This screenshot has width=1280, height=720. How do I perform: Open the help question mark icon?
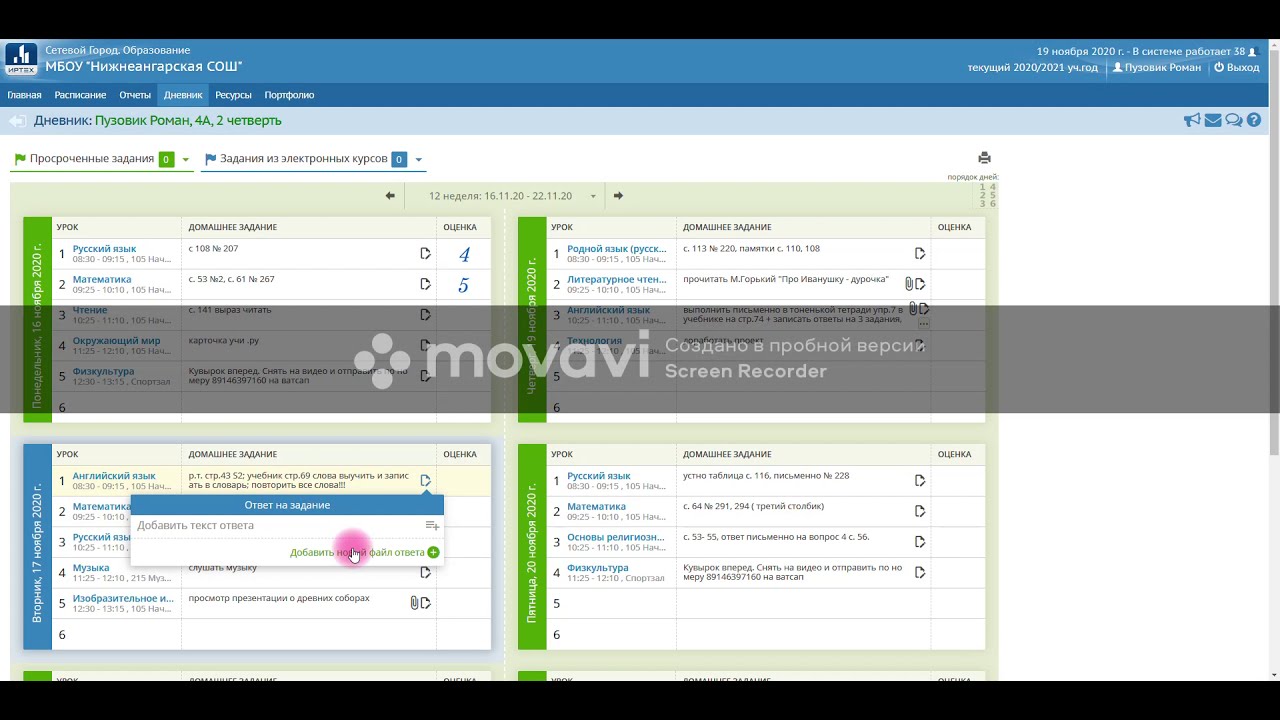point(1254,121)
